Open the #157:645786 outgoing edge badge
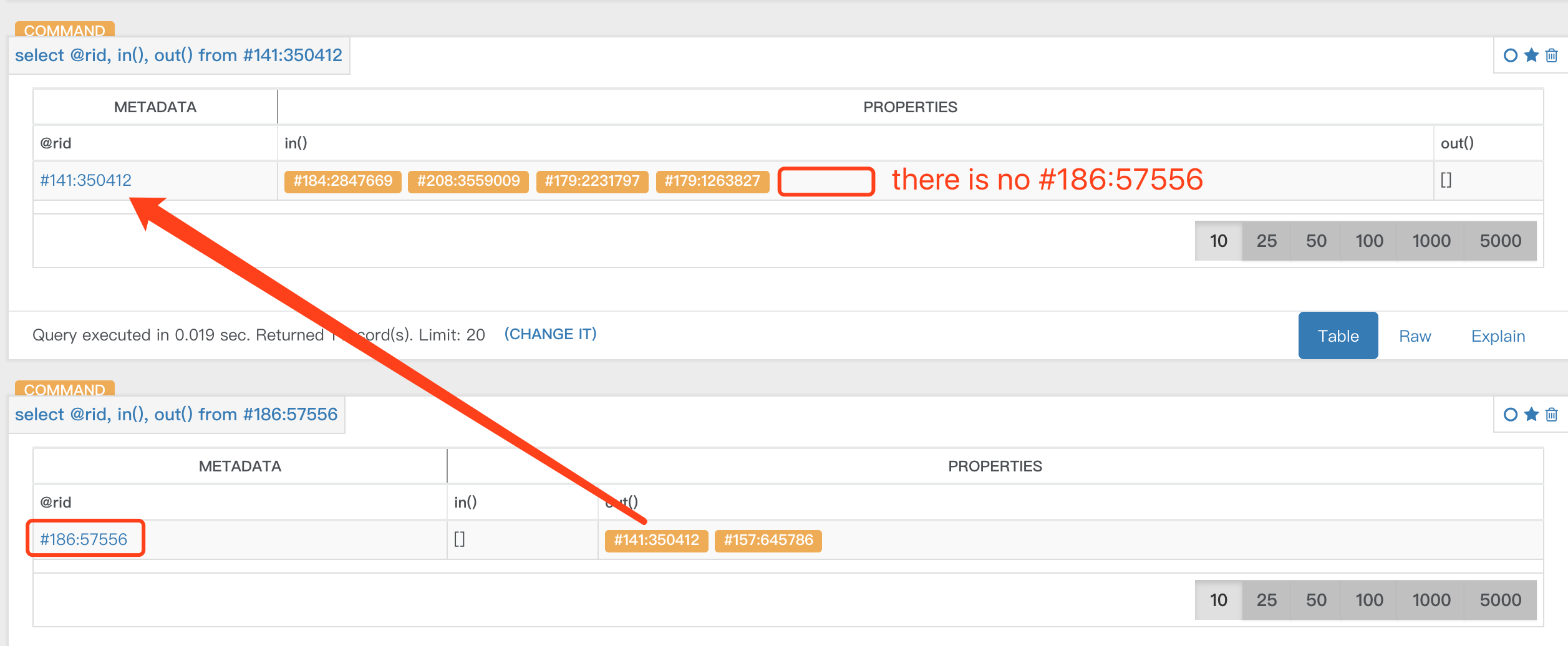The image size is (1568, 646). [768, 541]
